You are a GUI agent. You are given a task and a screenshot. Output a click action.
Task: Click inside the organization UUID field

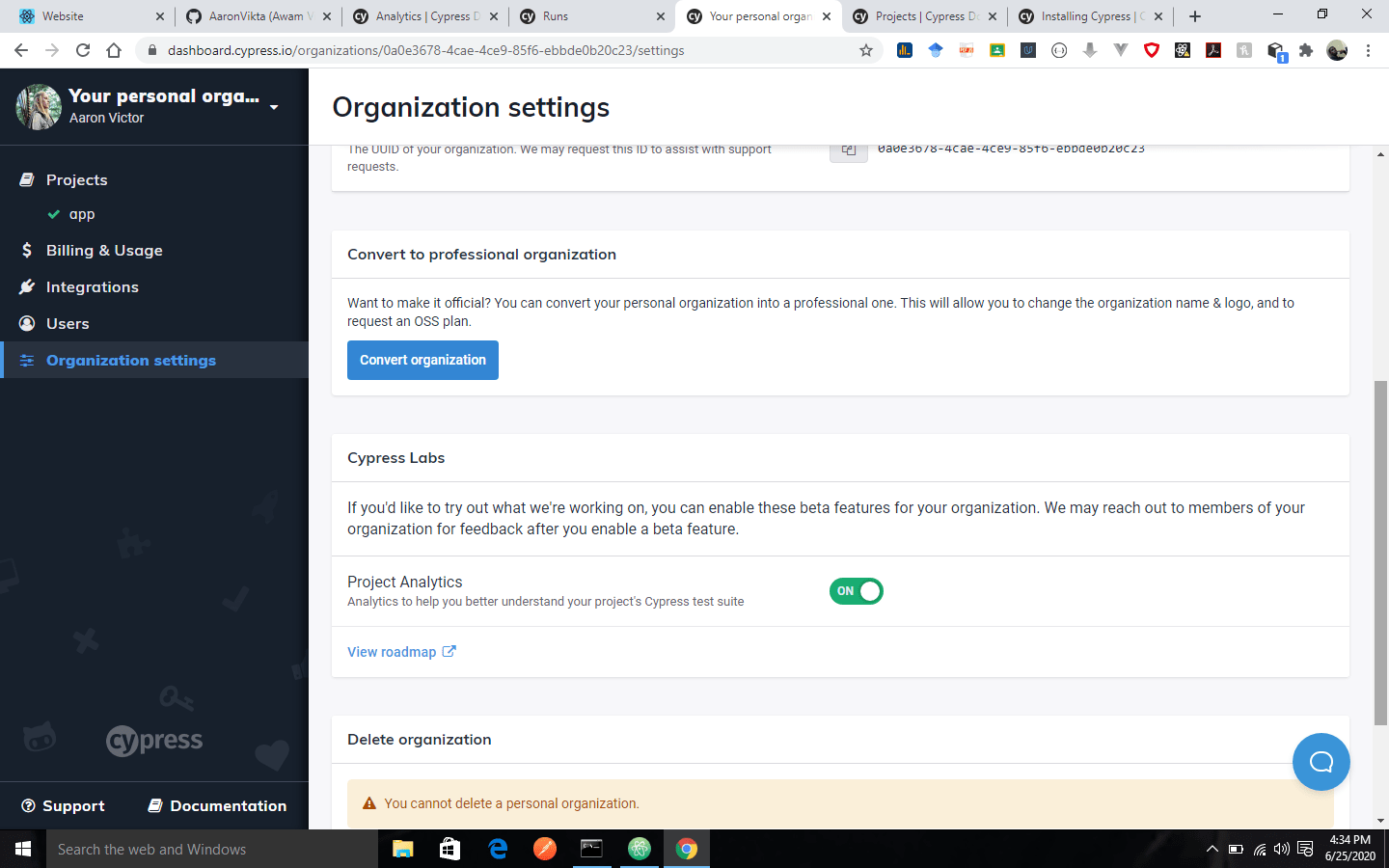coord(1011,148)
